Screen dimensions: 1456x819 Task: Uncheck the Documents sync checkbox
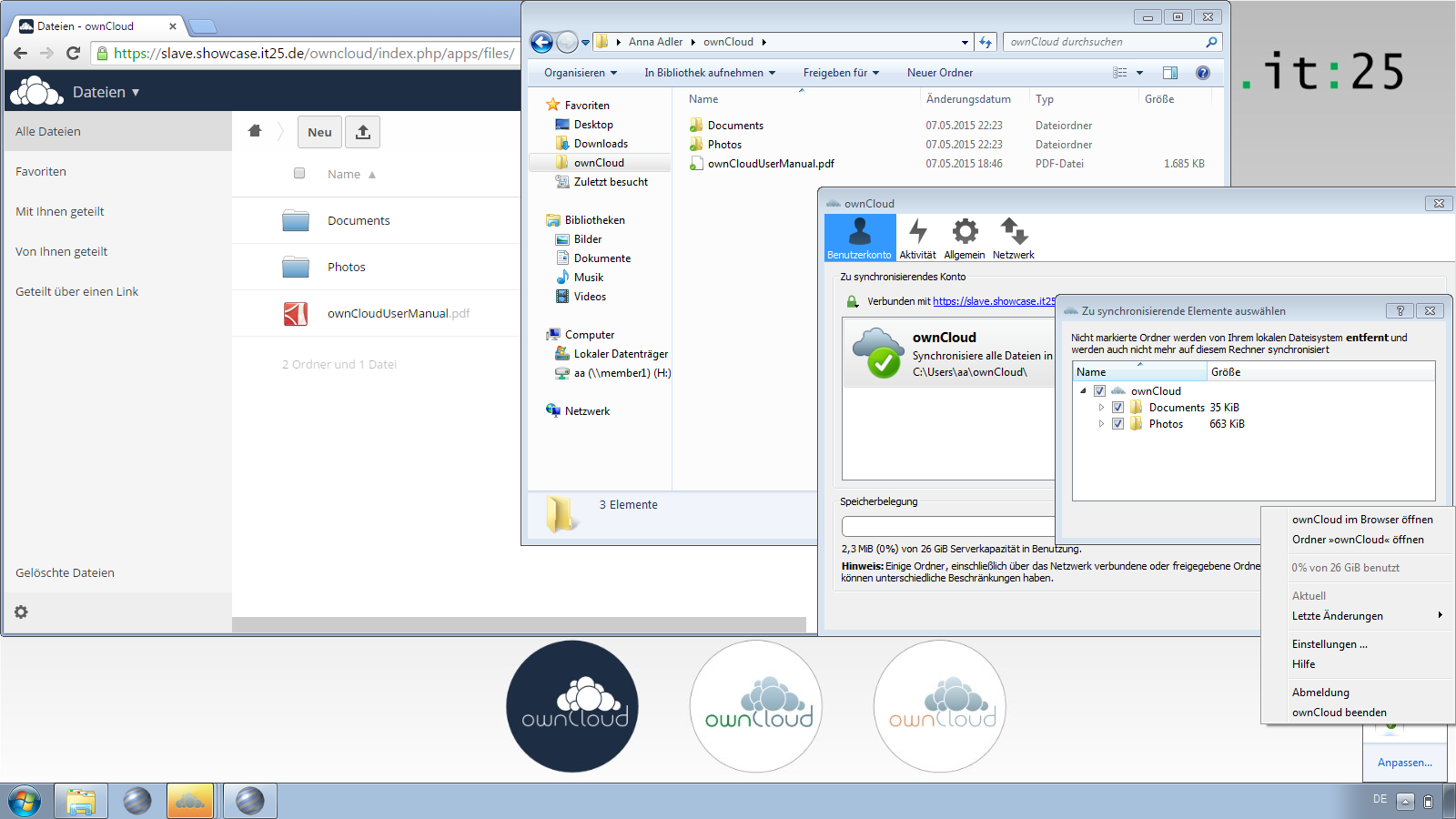pos(1117,408)
